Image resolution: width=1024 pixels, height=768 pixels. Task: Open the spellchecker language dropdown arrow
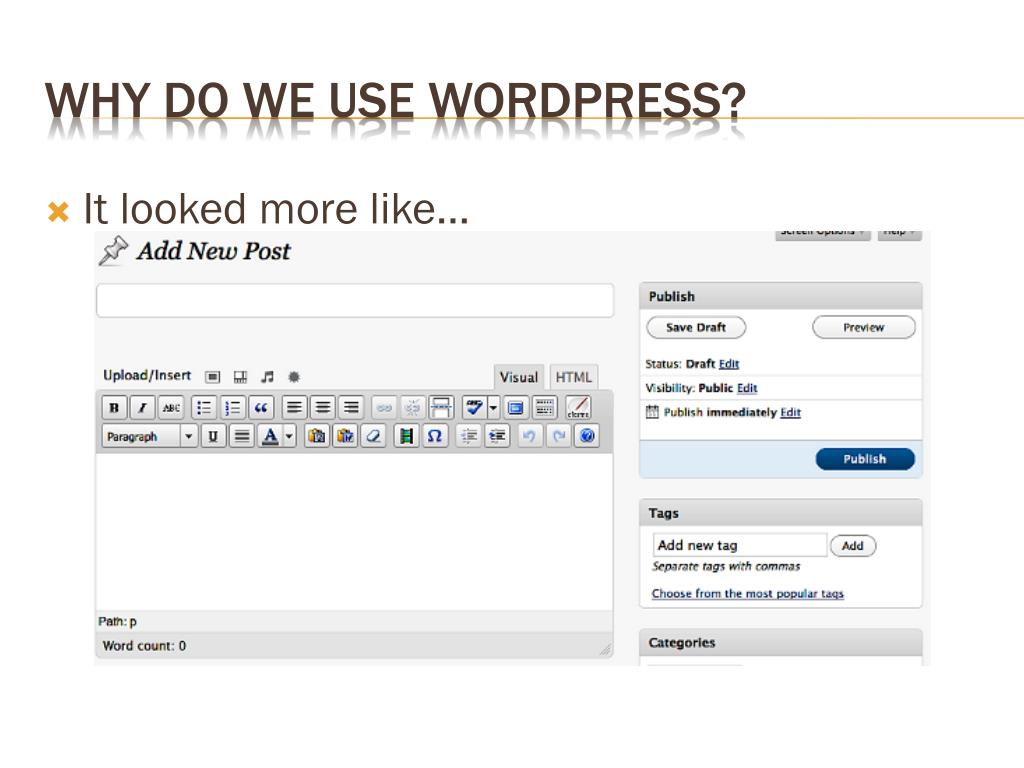(493, 408)
